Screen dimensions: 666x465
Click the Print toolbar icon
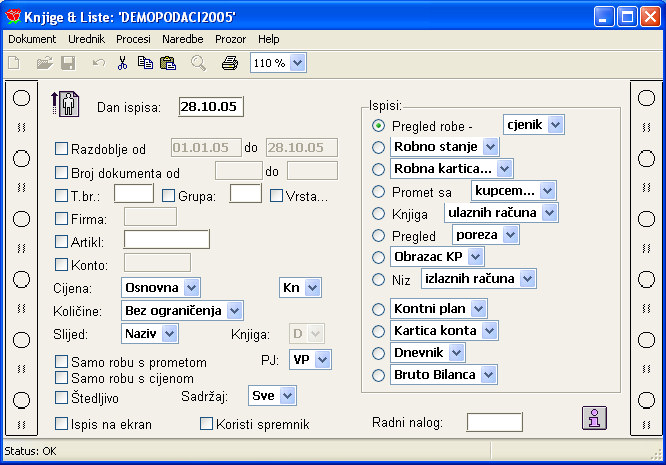point(229,63)
